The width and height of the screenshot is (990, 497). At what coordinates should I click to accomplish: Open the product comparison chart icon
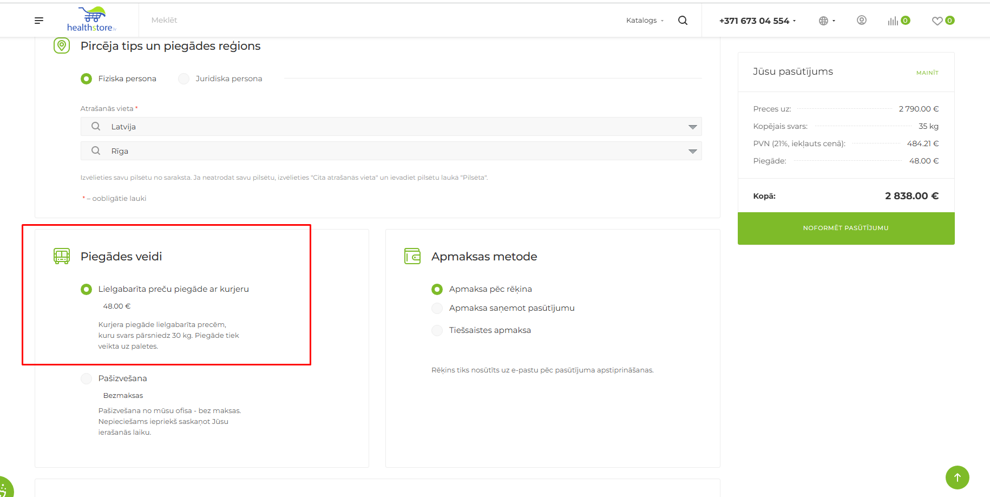[893, 21]
